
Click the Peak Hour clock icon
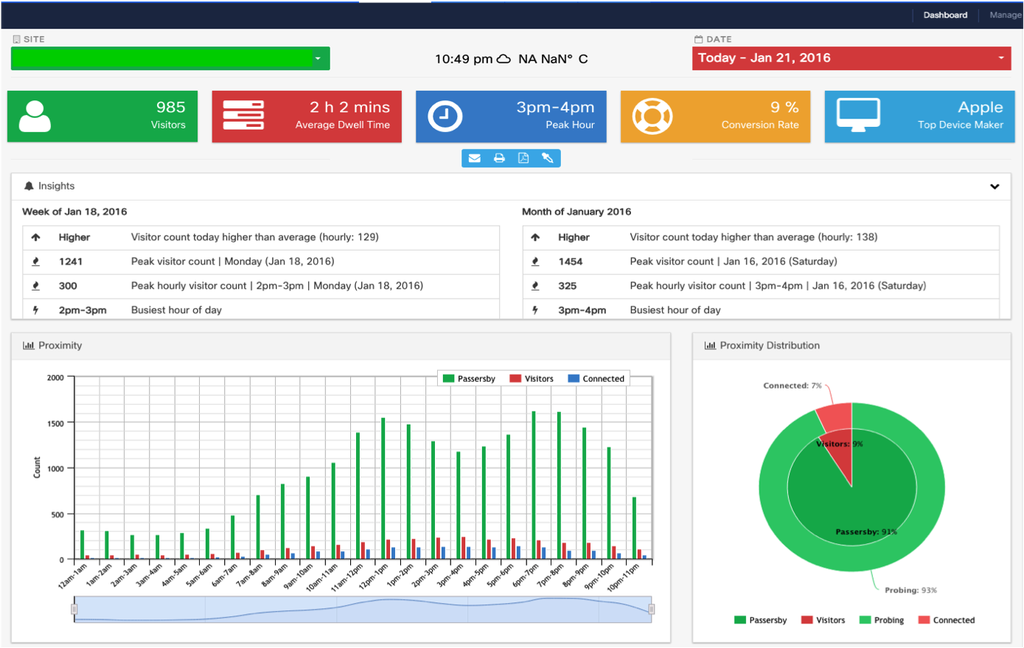(x=444, y=116)
